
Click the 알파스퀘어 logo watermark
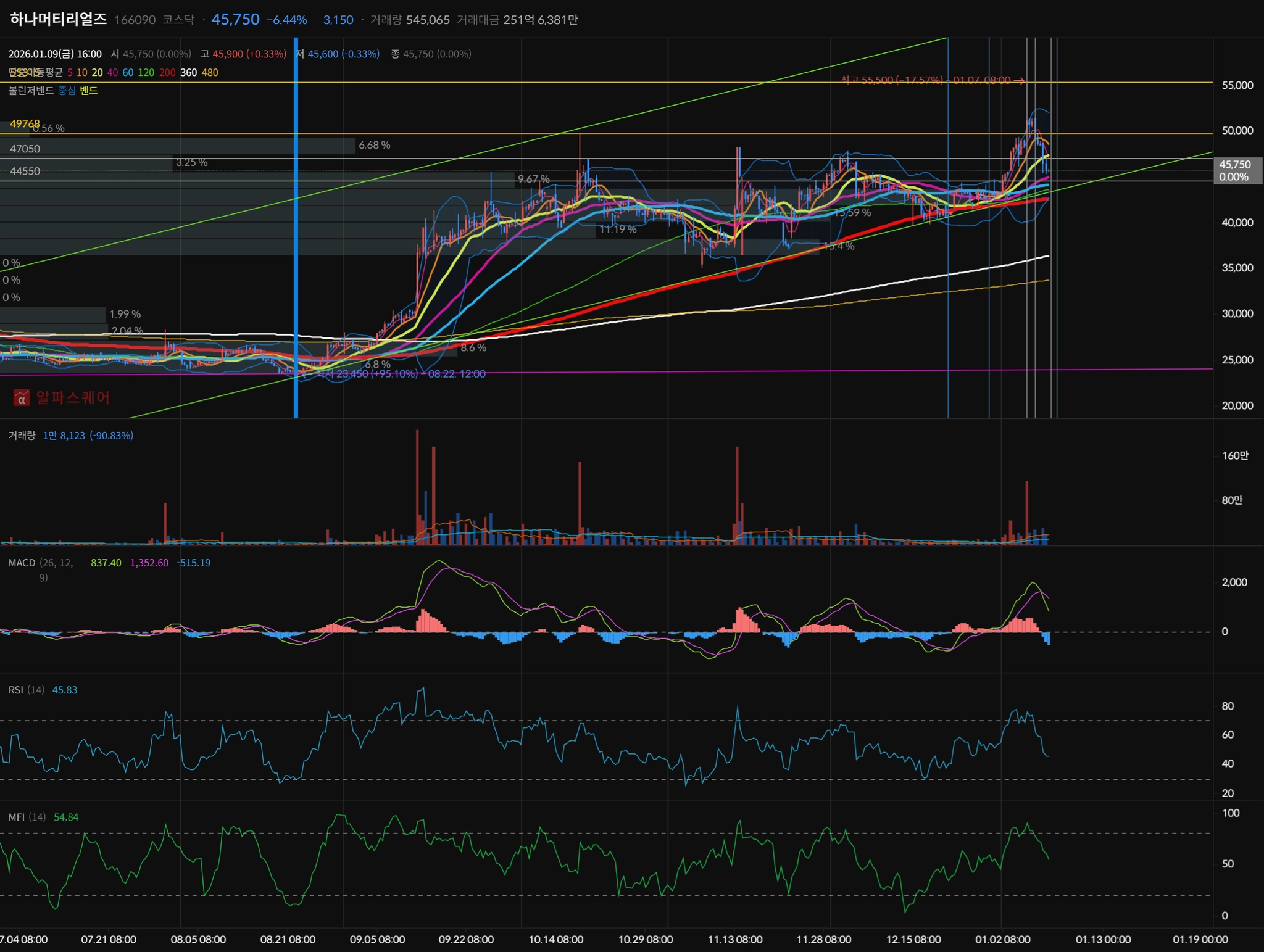pos(62,397)
